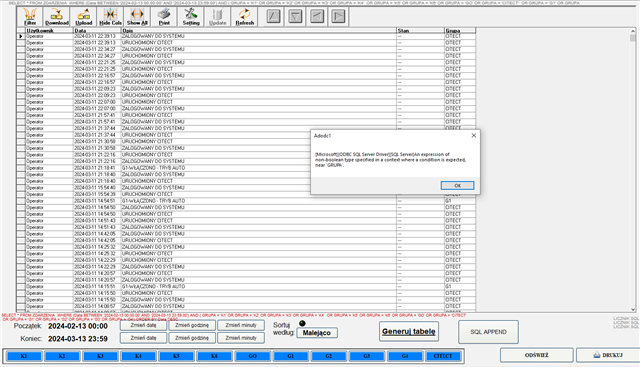Open the Filter tool in toolbar
The height and width of the screenshot is (367, 640).
(x=30, y=17)
